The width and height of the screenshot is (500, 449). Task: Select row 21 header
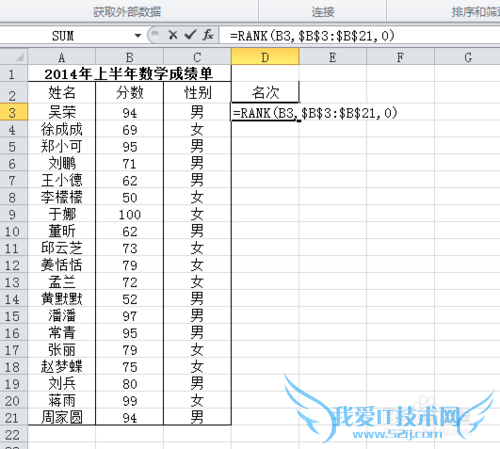coord(14,417)
